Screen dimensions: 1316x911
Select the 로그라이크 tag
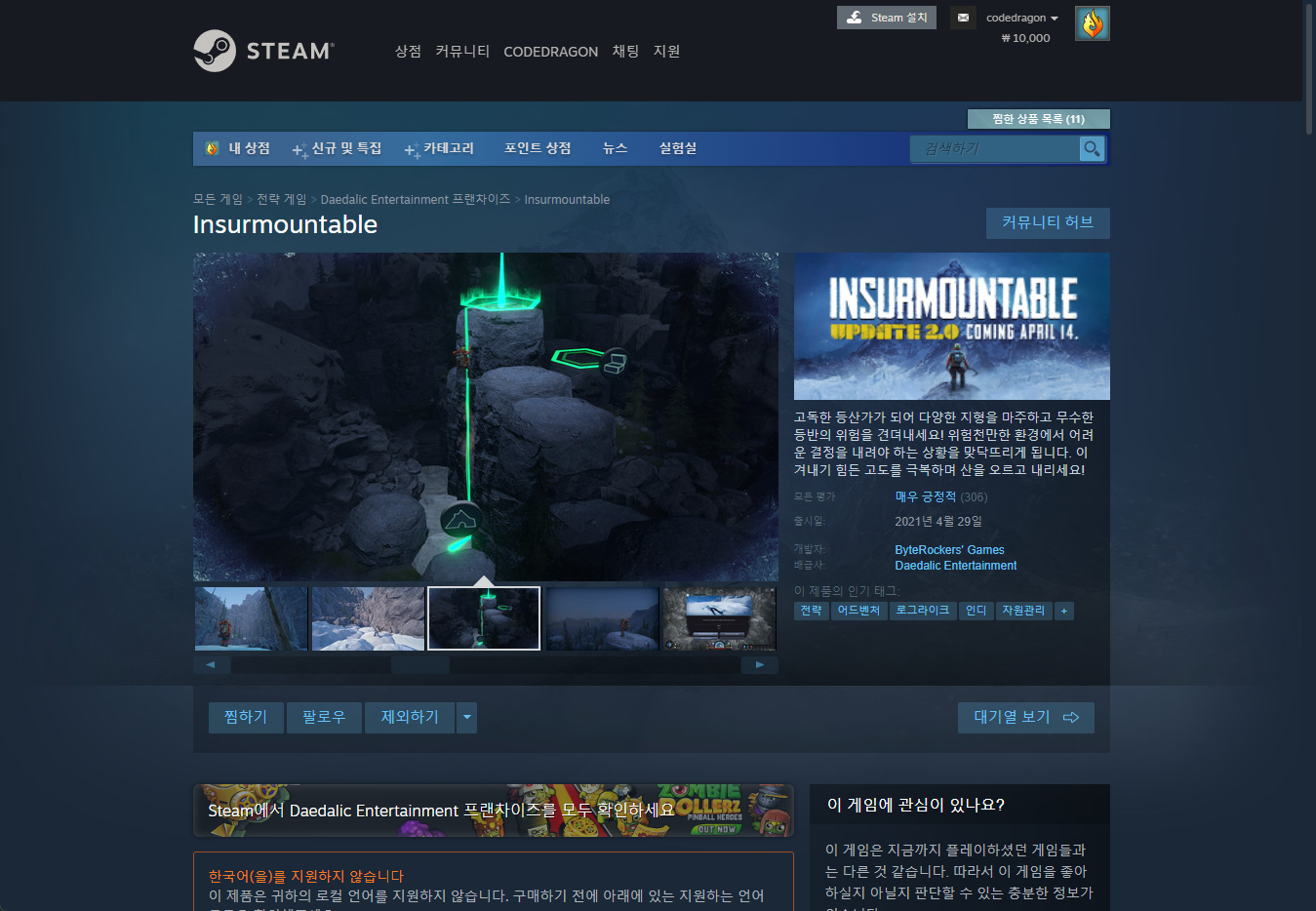tap(922, 611)
